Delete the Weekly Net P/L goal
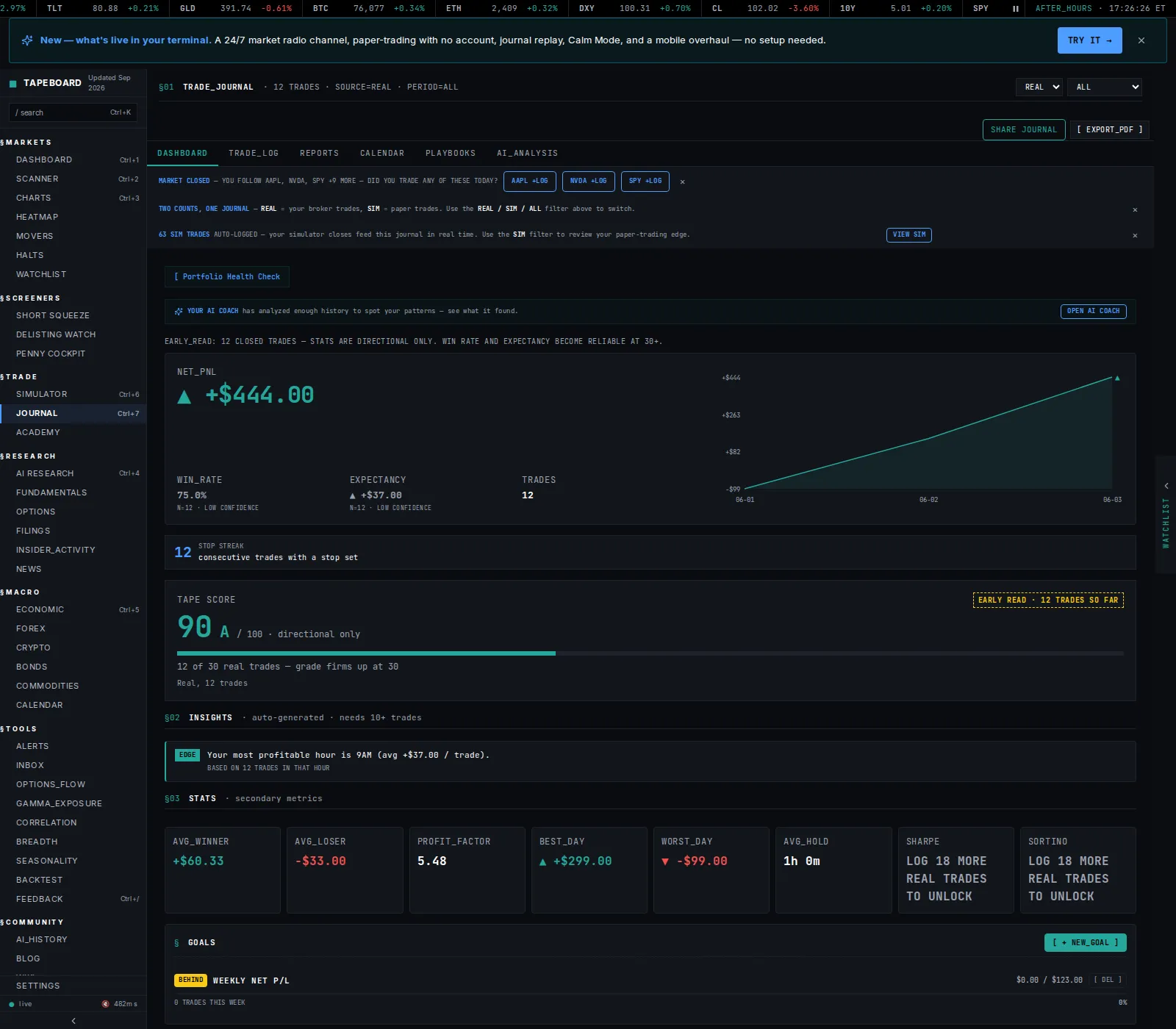1176x1029 pixels. click(1108, 980)
